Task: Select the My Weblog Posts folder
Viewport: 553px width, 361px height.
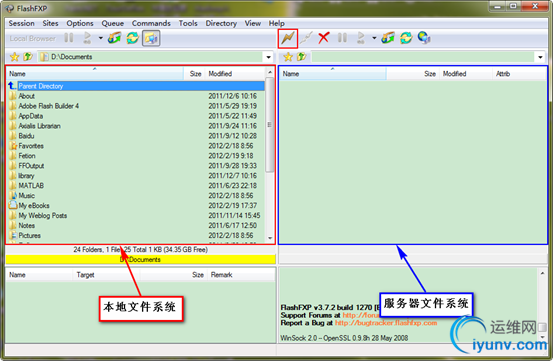Action: (x=136, y=215)
